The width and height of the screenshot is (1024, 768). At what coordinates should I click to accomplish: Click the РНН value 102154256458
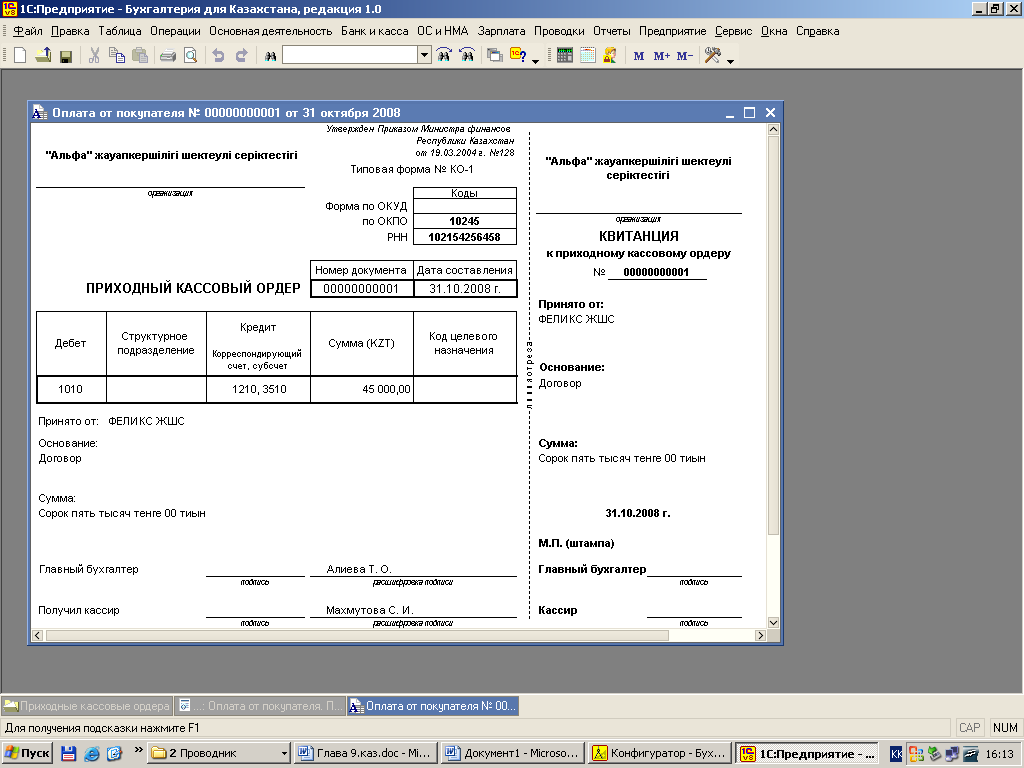[464, 237]
